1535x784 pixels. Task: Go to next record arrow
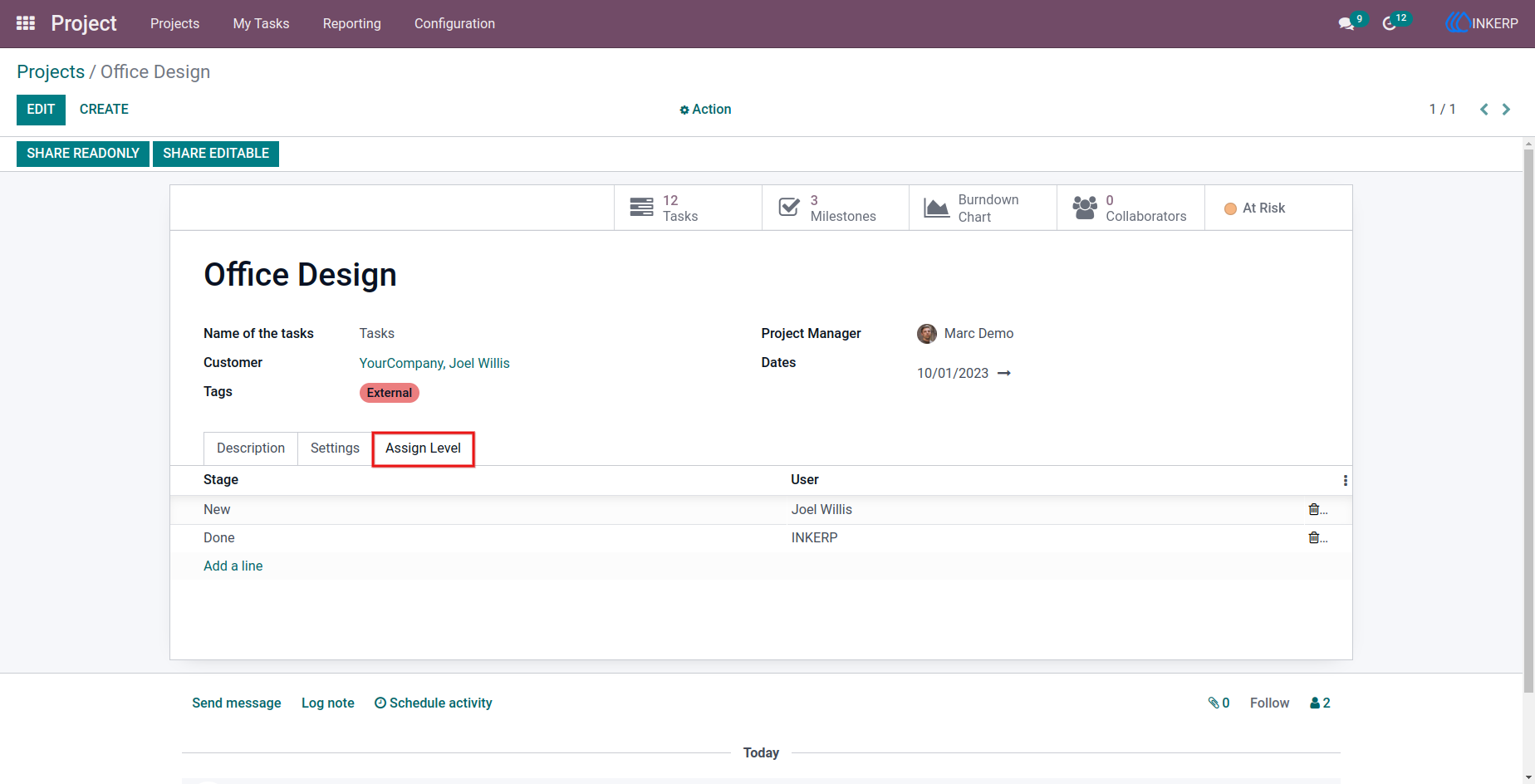coord(1506,109)
